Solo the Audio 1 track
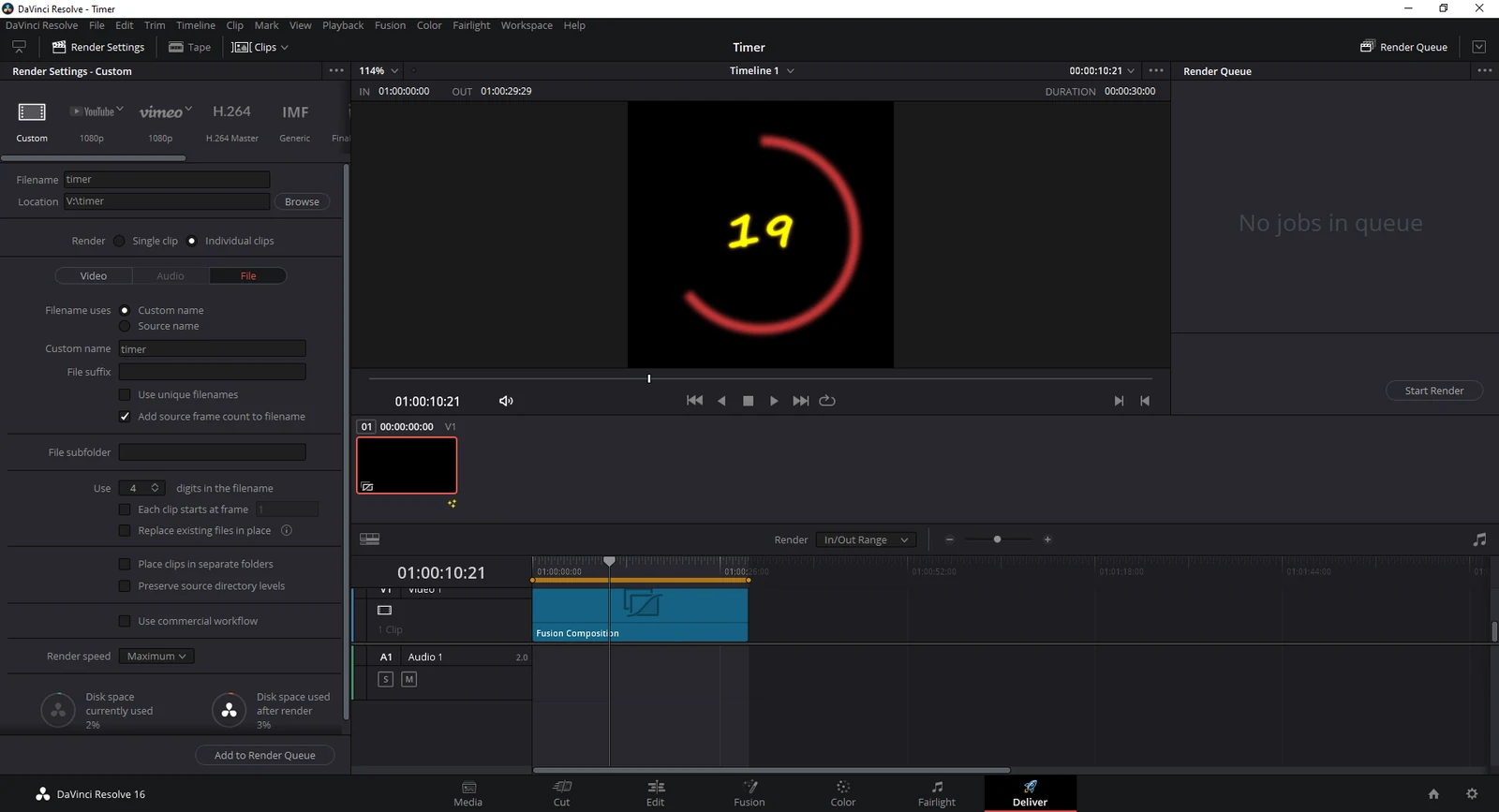Viewport: 1499px width, 812px height. point(385,679)
